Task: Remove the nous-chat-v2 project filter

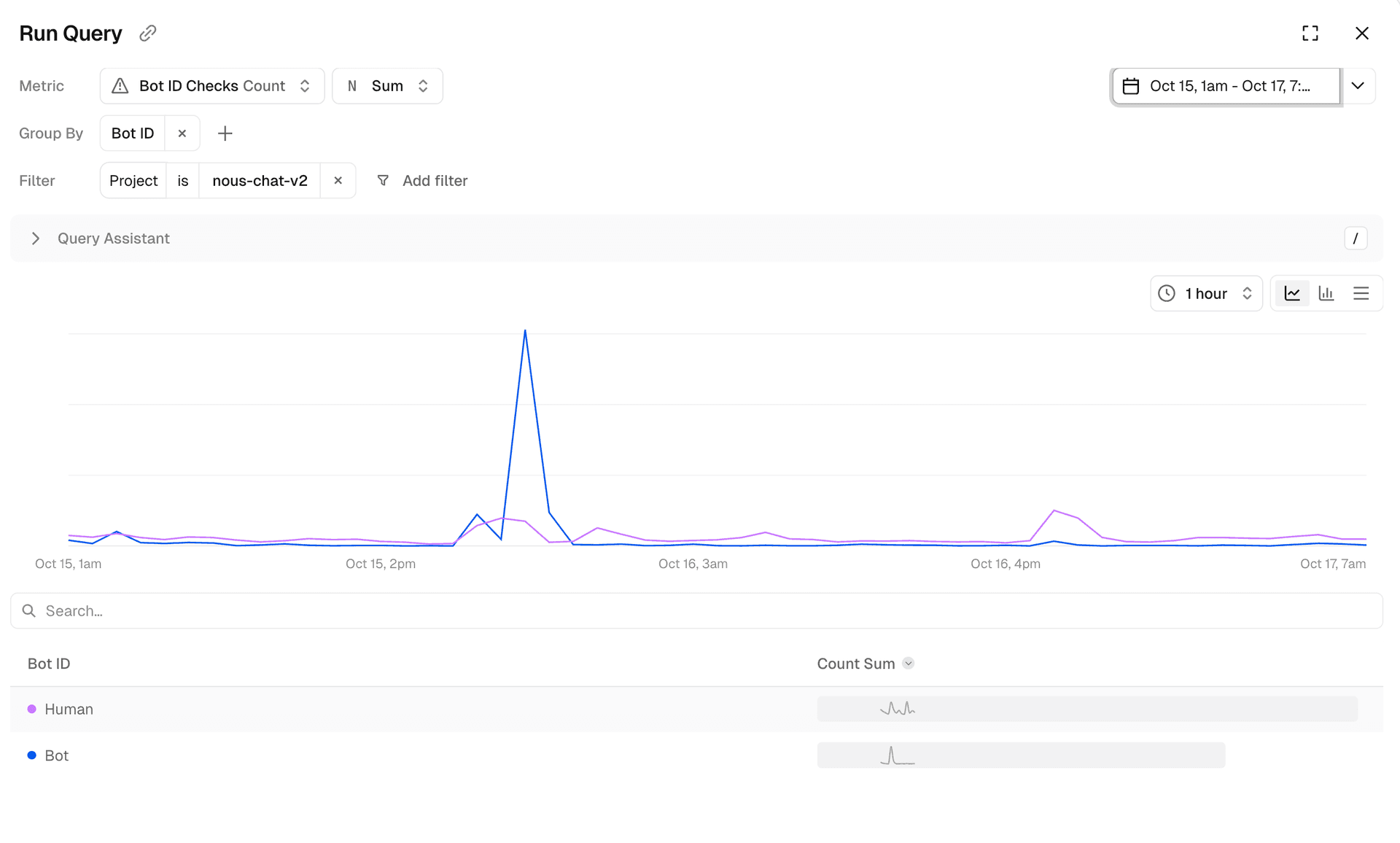Action: click(338, 180)
